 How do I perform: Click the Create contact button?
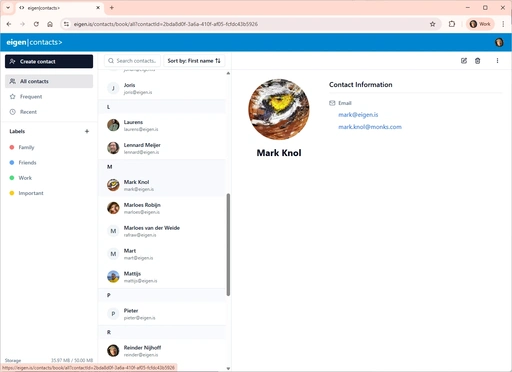[x=49, y=61]
